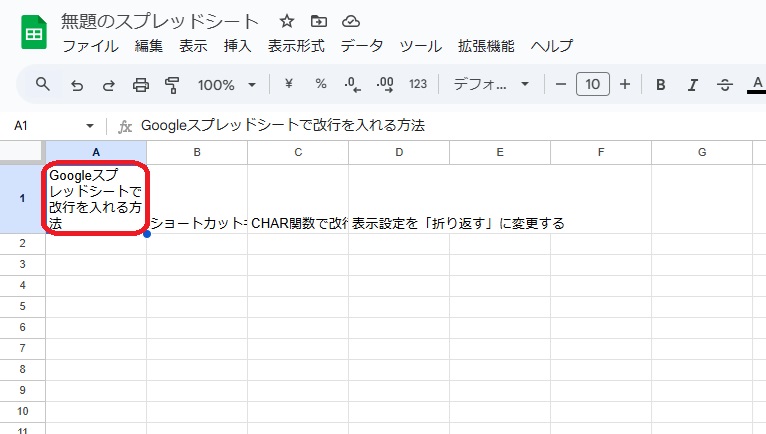Open the ファイル menu
The width and height of the screenshot is (766, 434).
point(90,46)
